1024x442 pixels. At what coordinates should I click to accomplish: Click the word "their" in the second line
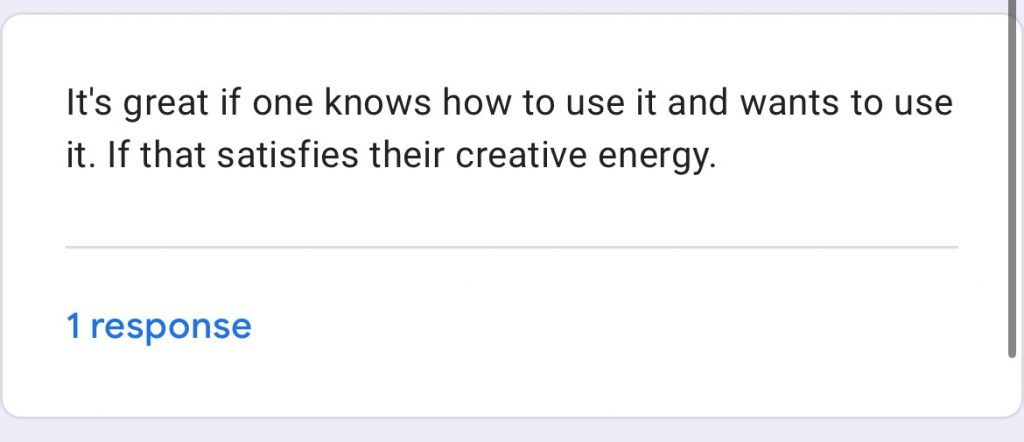[406, 157]
